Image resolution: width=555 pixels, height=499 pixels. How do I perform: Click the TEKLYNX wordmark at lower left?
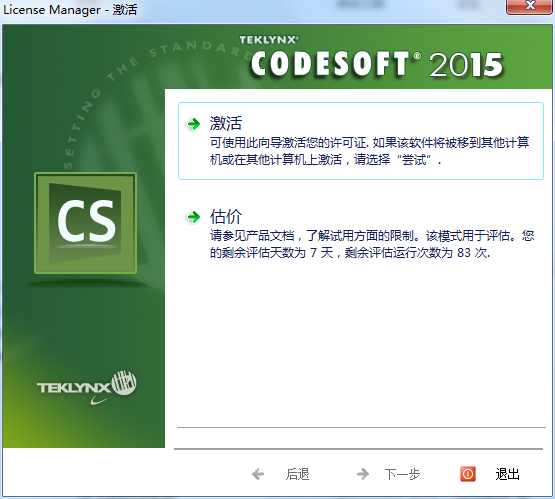tap(74, 388)
